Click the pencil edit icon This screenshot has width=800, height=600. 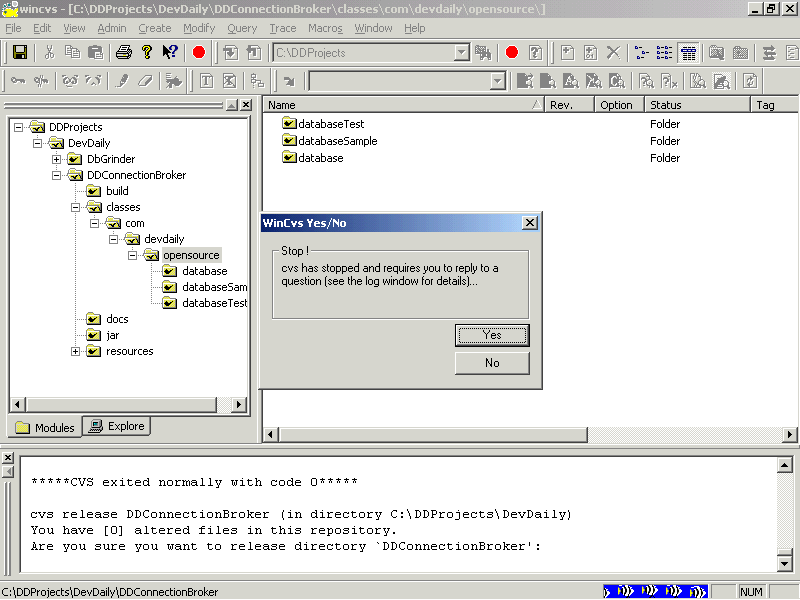pos(121,81)
